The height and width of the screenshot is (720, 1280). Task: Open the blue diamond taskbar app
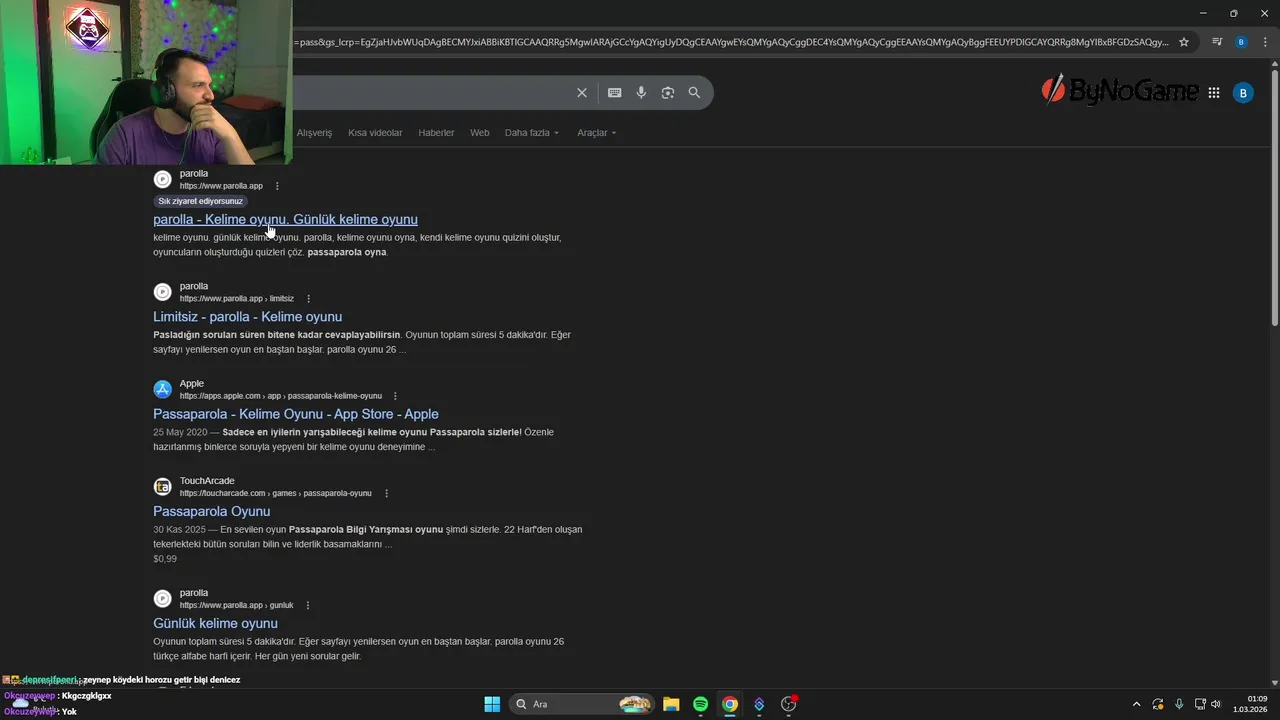pyautogui.click(x=759, y=704)
